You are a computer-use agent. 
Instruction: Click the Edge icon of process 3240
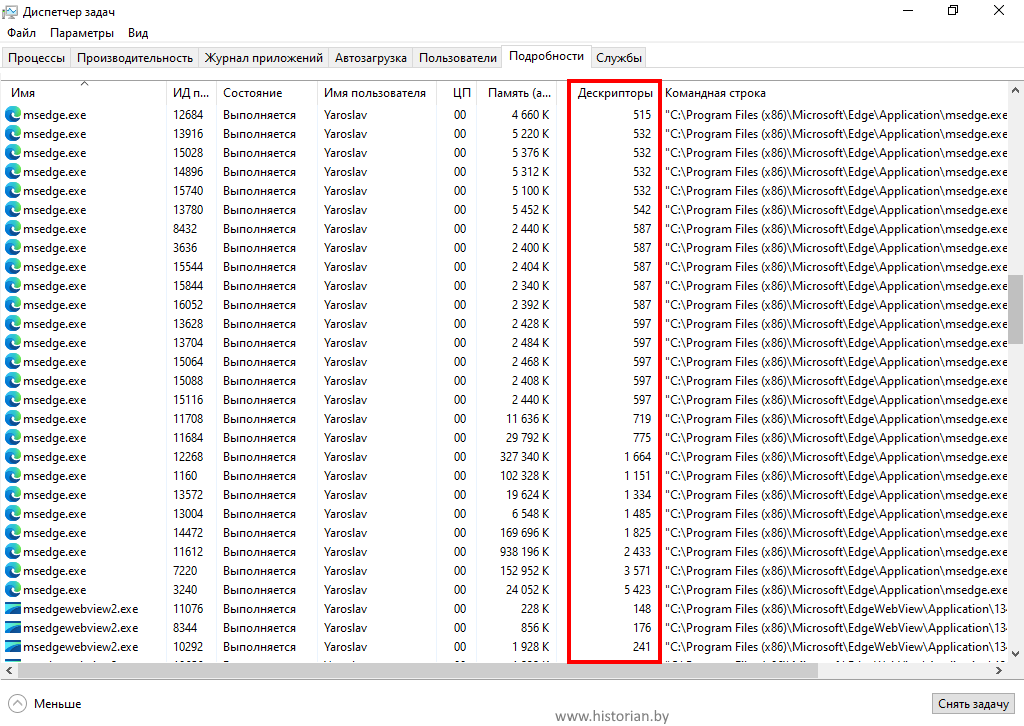click(13, 590)
